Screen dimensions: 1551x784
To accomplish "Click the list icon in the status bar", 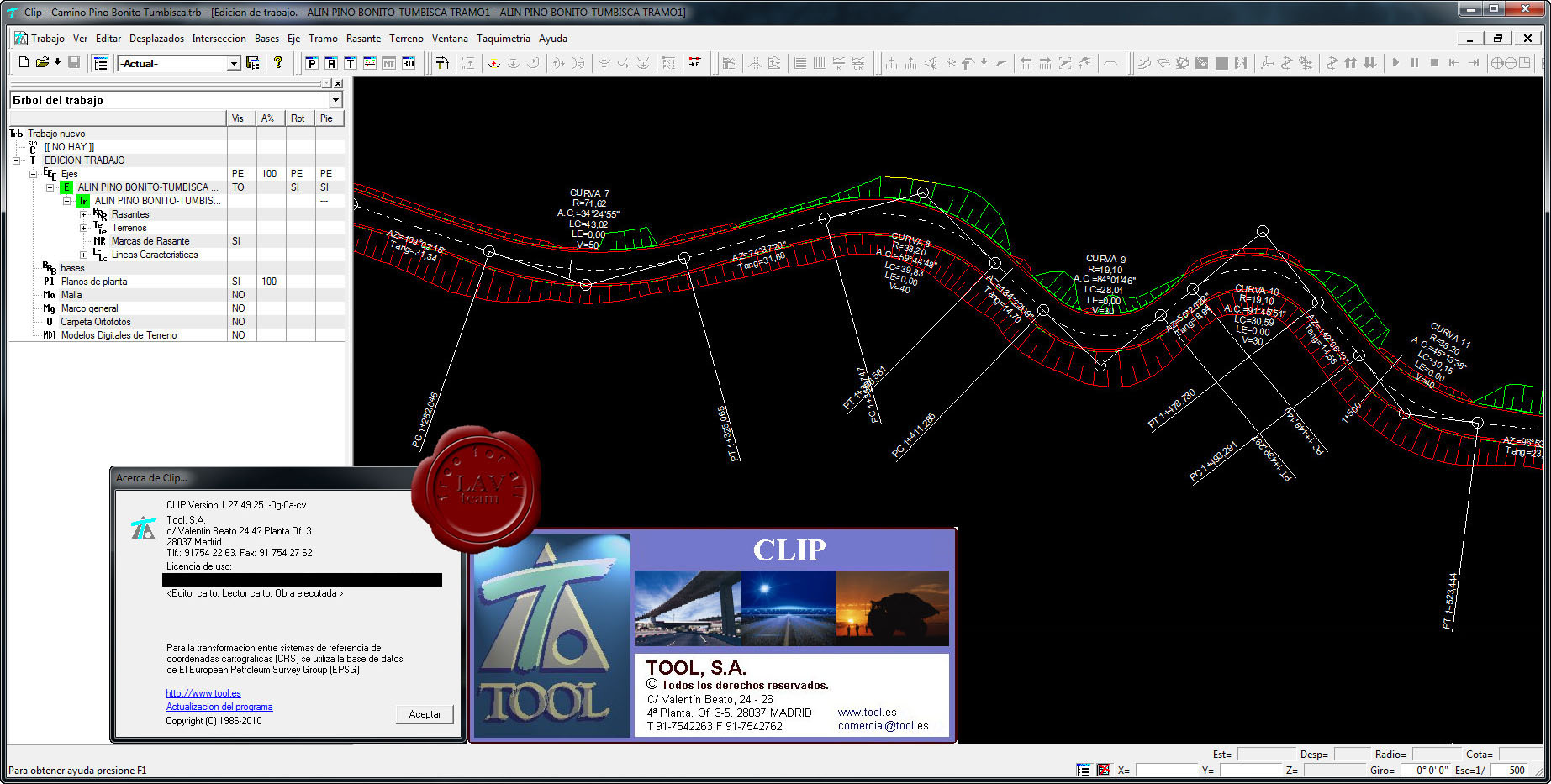I will click(1084, 770).
